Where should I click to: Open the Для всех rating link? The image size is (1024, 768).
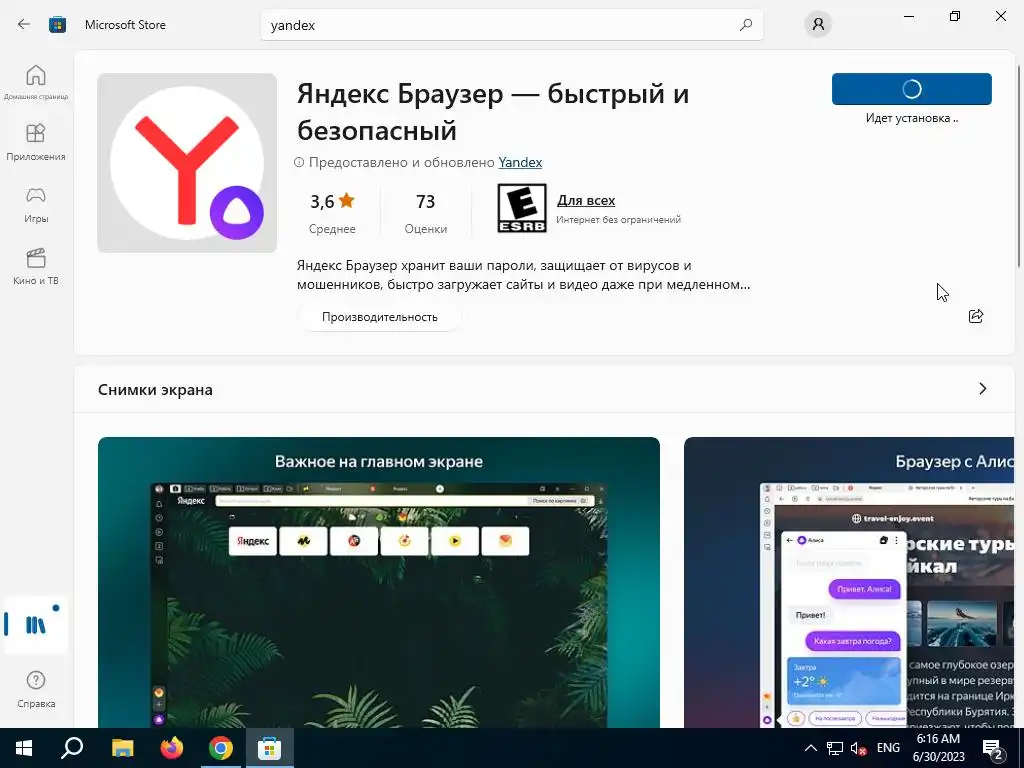586,200
